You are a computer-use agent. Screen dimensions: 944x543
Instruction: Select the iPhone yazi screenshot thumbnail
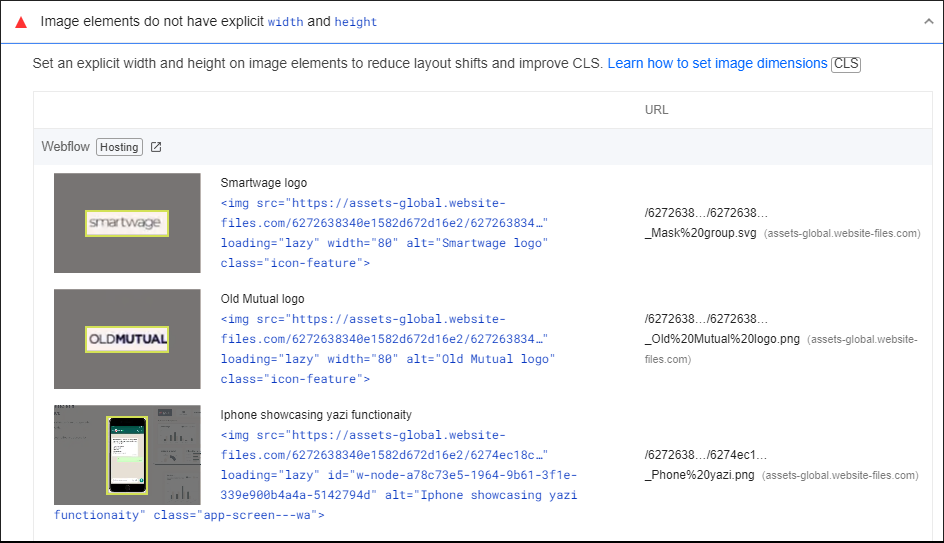tap(127, 455)
